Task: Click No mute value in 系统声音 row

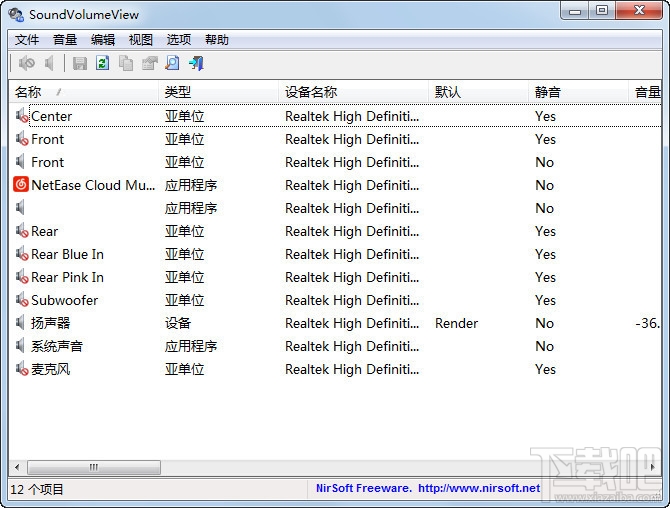Action: 544,346
